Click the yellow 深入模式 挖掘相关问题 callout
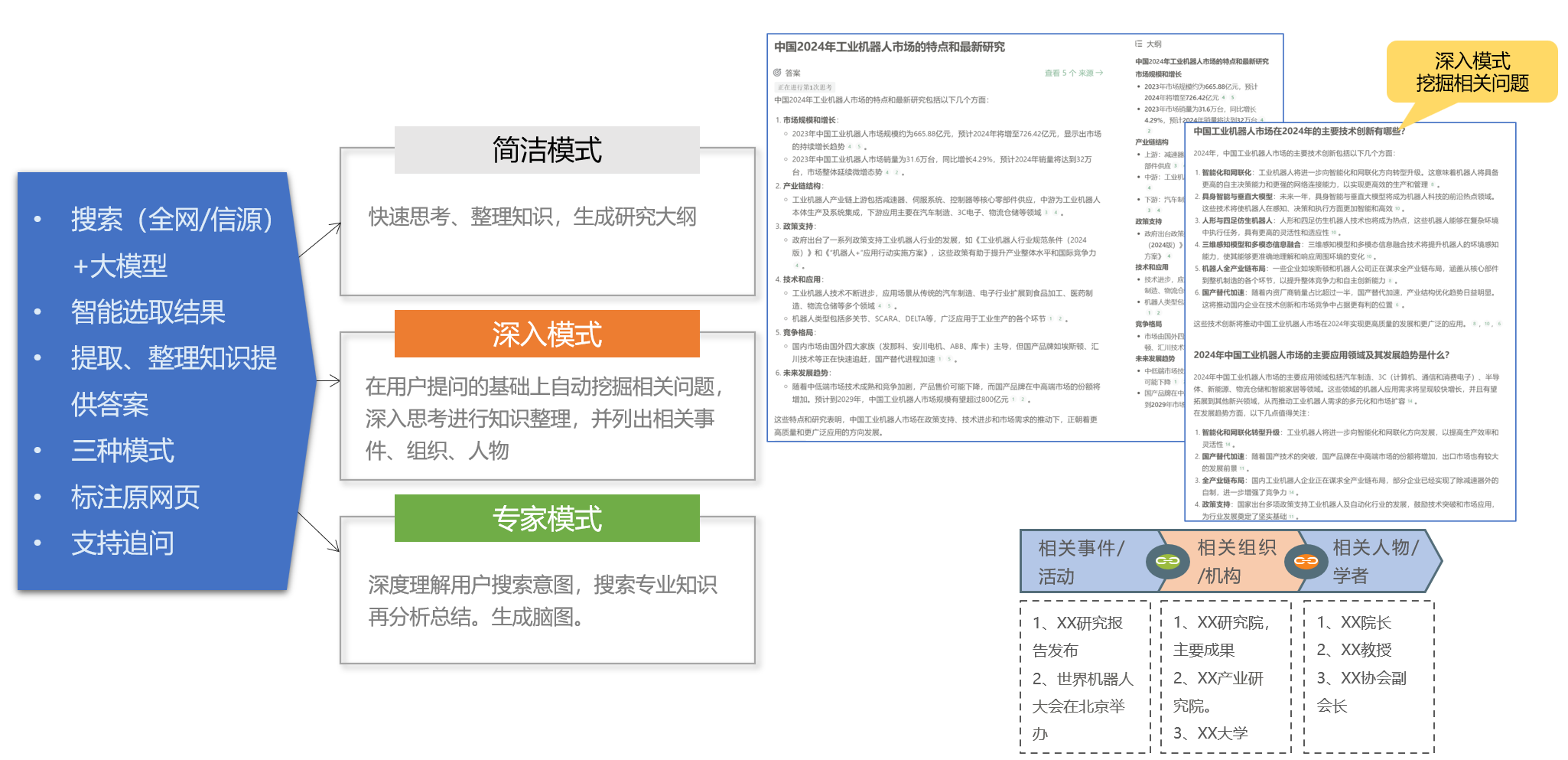The height and width of the screenshot is (760, 1568). (1472, 72)
